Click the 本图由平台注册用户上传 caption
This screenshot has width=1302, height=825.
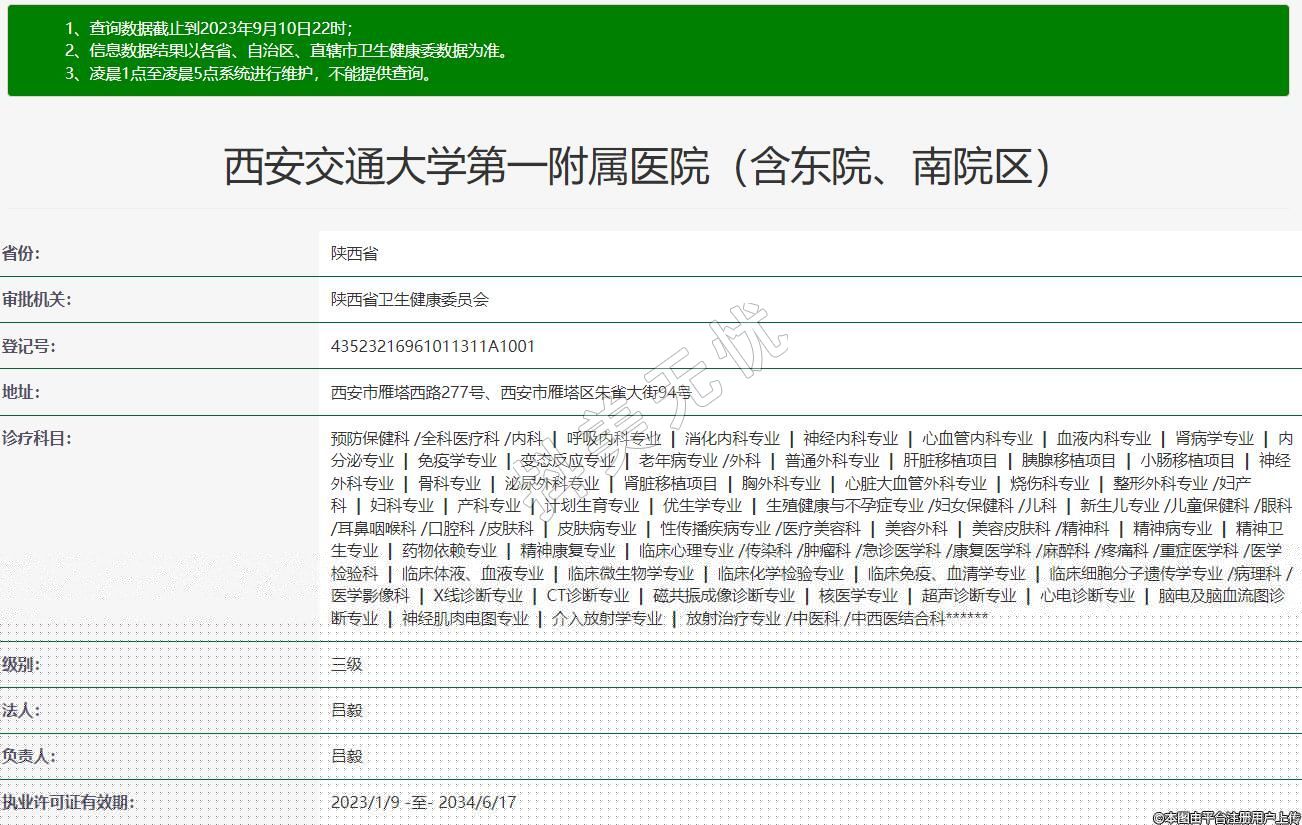pyautogui.click(x=1226, y=817)
